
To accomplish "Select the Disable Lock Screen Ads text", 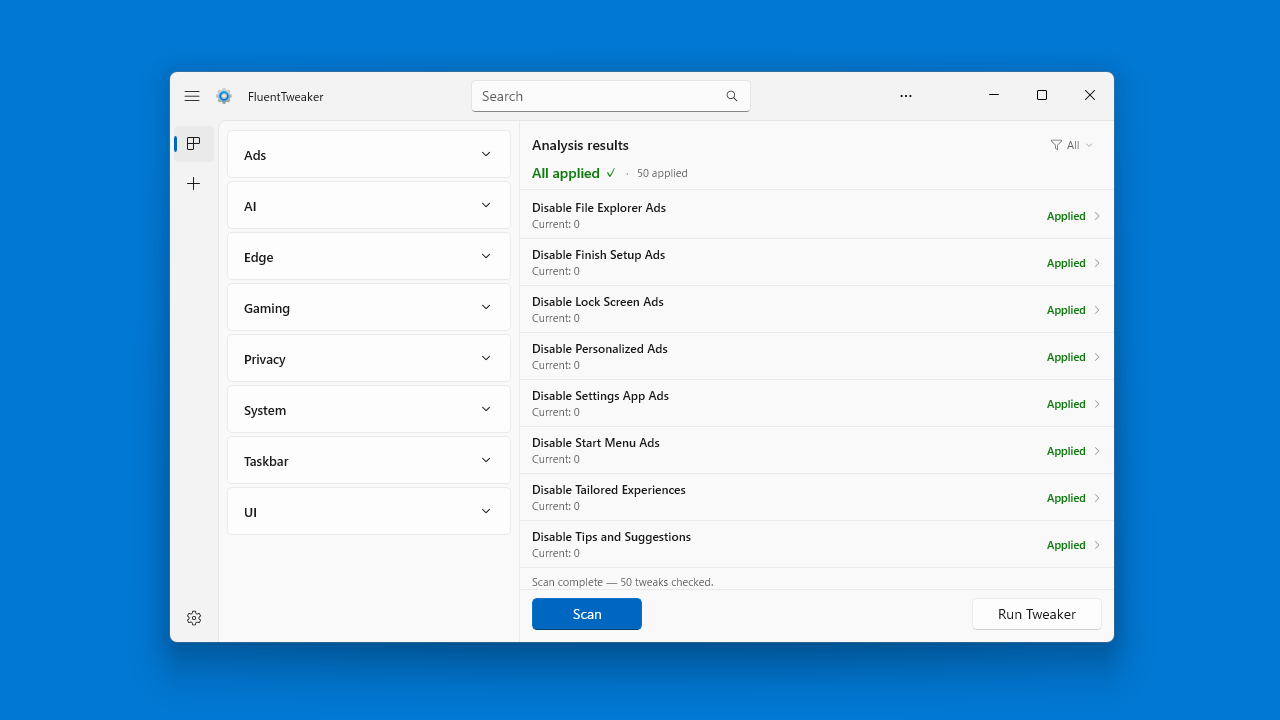I will (598, 302).
